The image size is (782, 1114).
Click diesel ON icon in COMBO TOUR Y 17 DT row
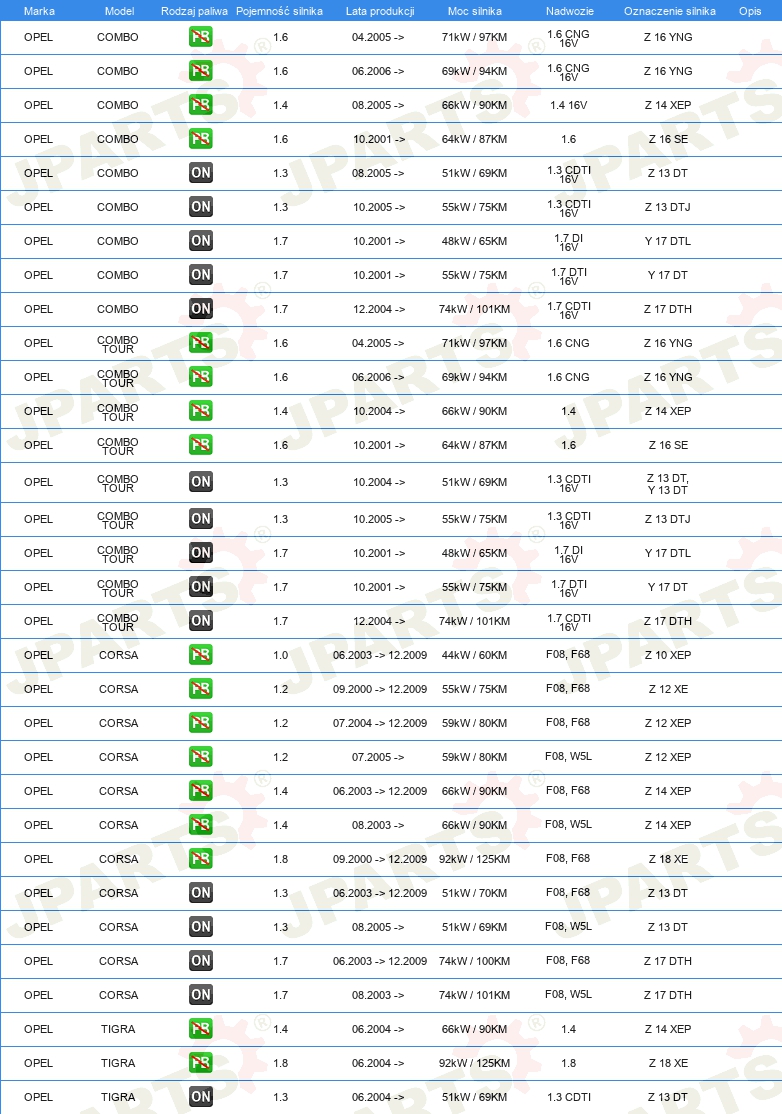click(201, 587)
